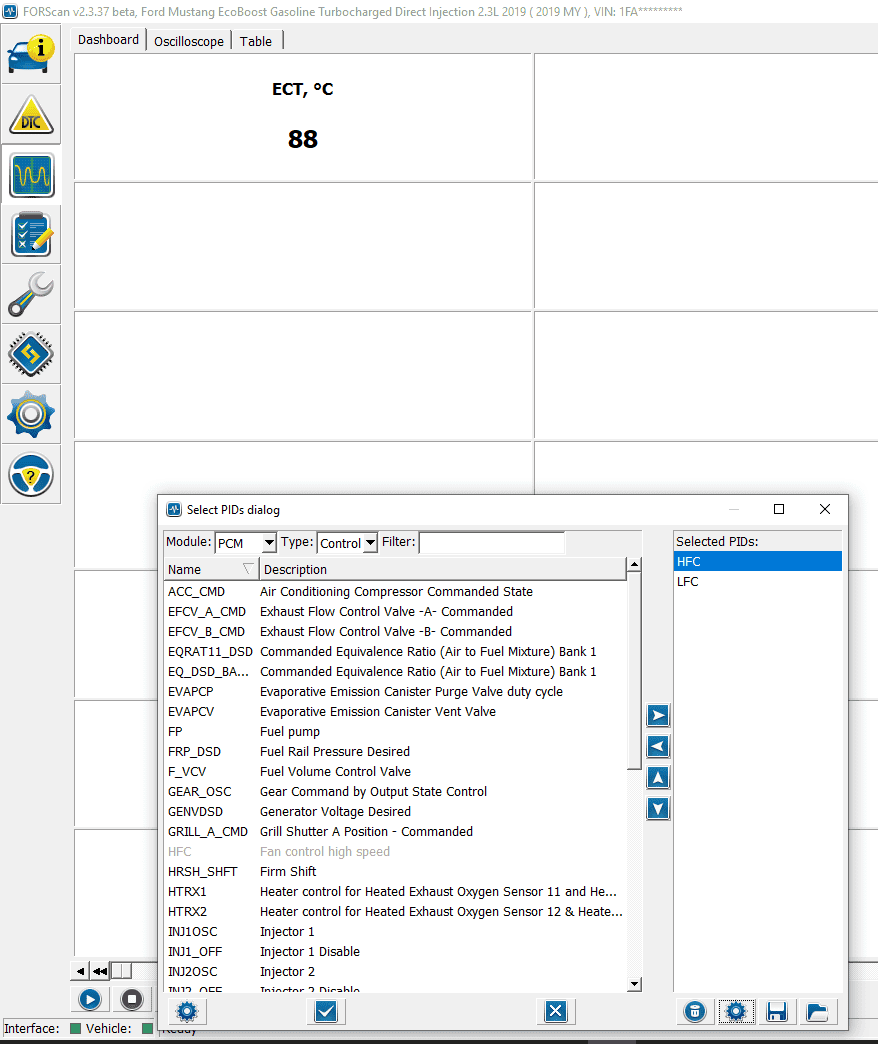Click the Description column header
Image resolution: width=878 pixels, height=1044 pixels.
click(443, 569)
